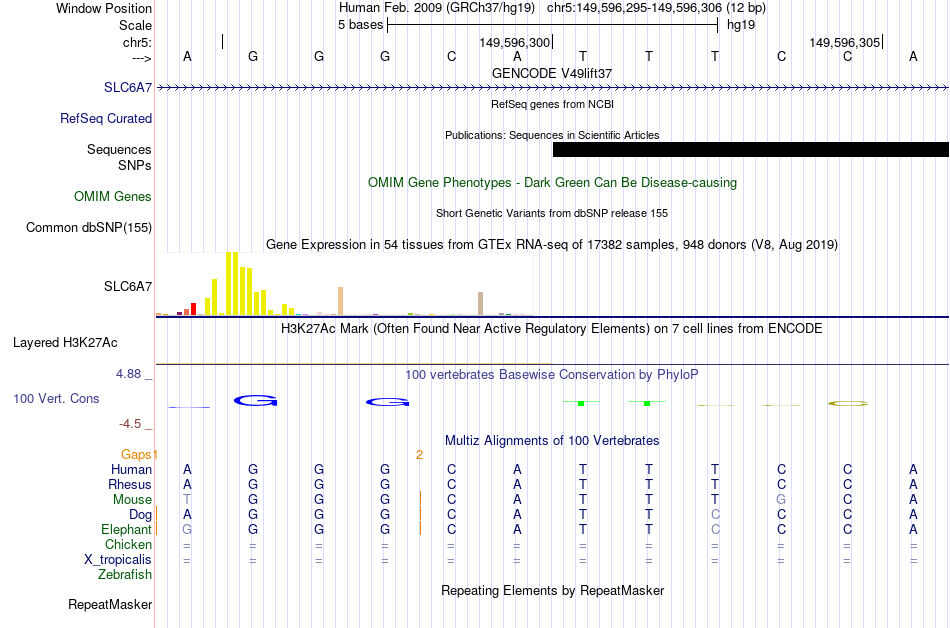950x628 pixels.
Task: Click the 149,596,305 coordinate marker
Action: [845, 42]
